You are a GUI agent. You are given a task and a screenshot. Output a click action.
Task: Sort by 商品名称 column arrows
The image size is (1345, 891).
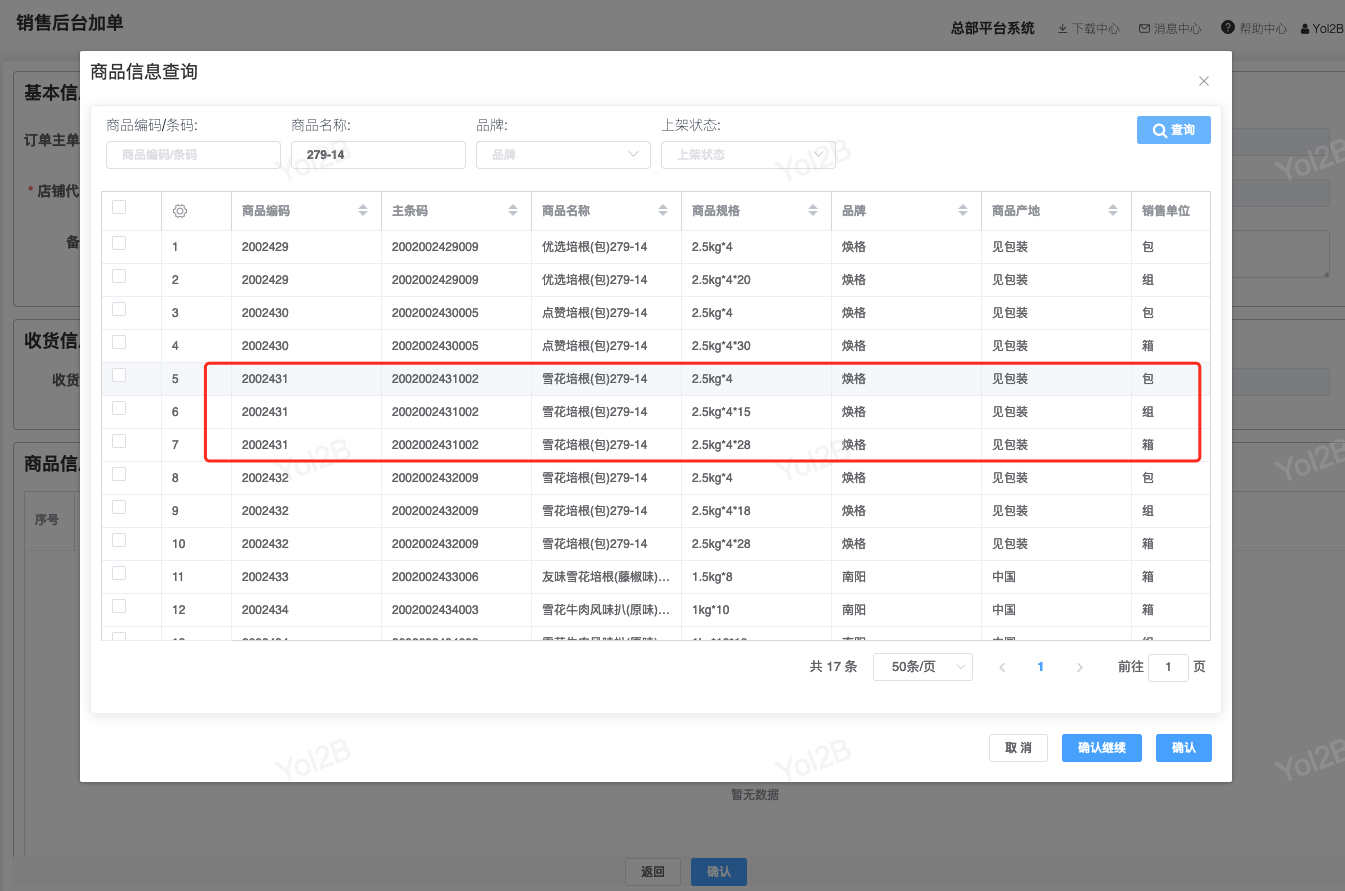pyautogui.click(x=662, y=211)
